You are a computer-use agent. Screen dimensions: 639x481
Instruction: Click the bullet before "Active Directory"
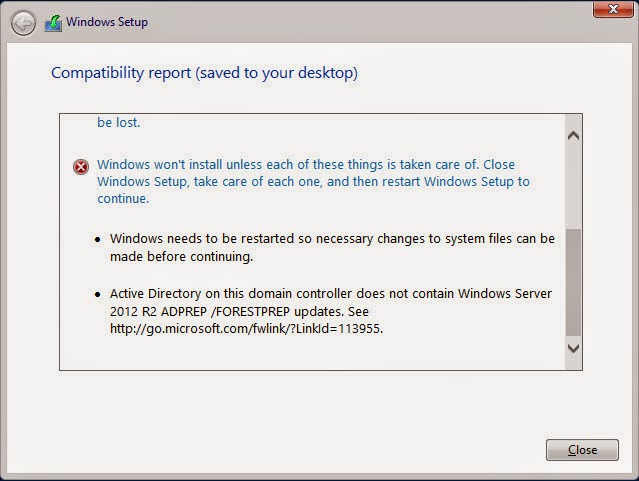(97, 294)
